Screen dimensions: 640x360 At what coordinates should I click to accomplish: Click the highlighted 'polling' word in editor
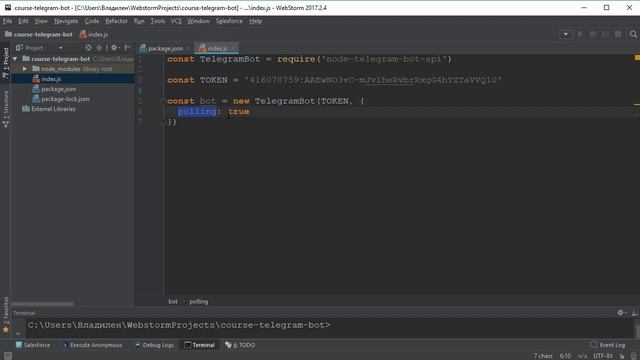tap(197, 111)
